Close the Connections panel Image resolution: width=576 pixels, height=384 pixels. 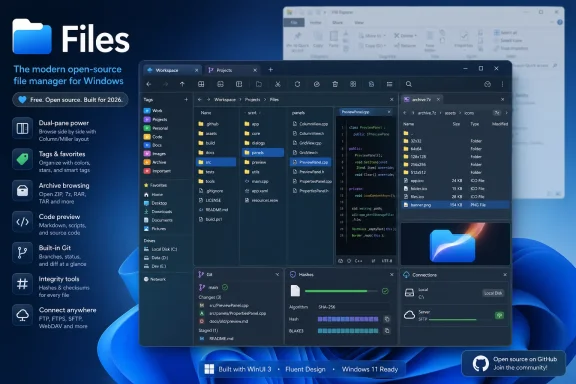[505, 274]
